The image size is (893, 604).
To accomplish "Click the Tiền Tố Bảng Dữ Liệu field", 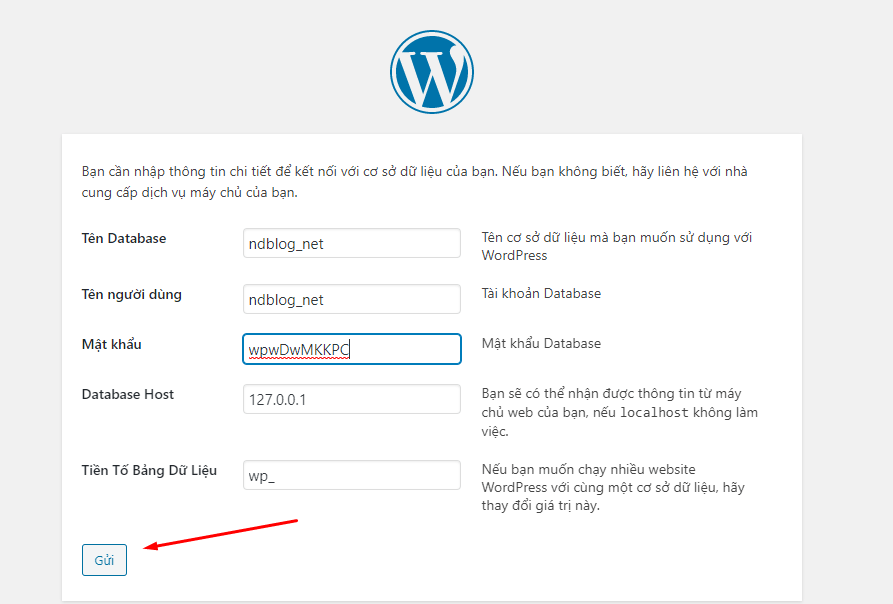I will (351, 475).
